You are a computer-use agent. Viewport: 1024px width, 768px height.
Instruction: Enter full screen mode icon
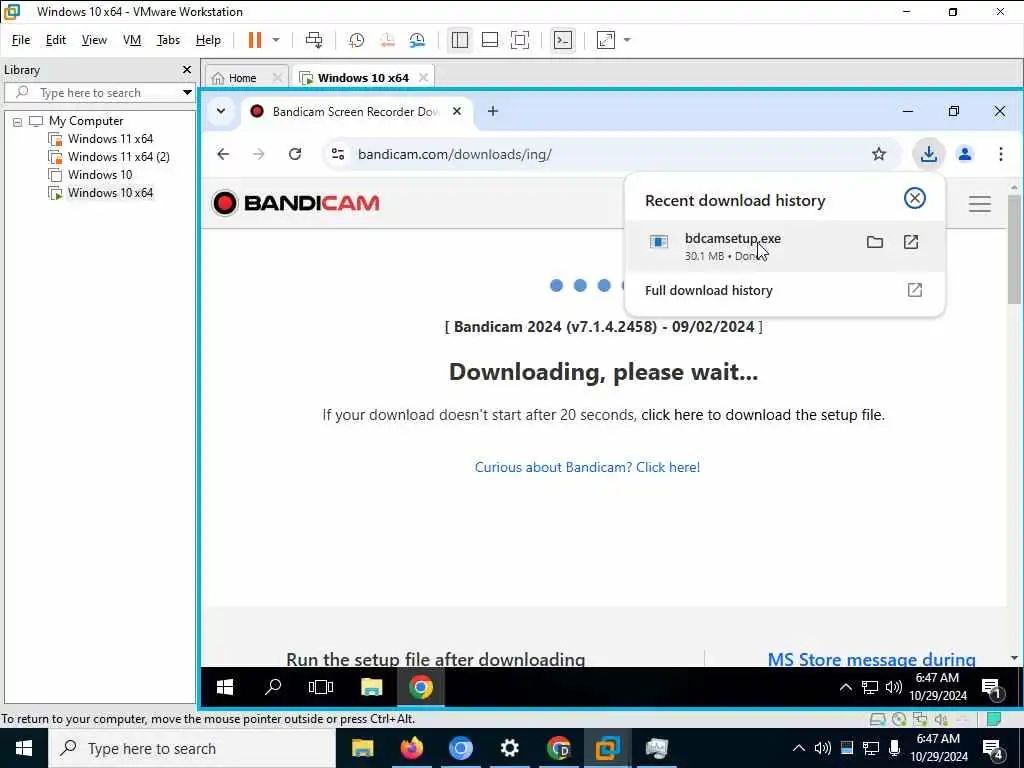(x=520, y=40)
